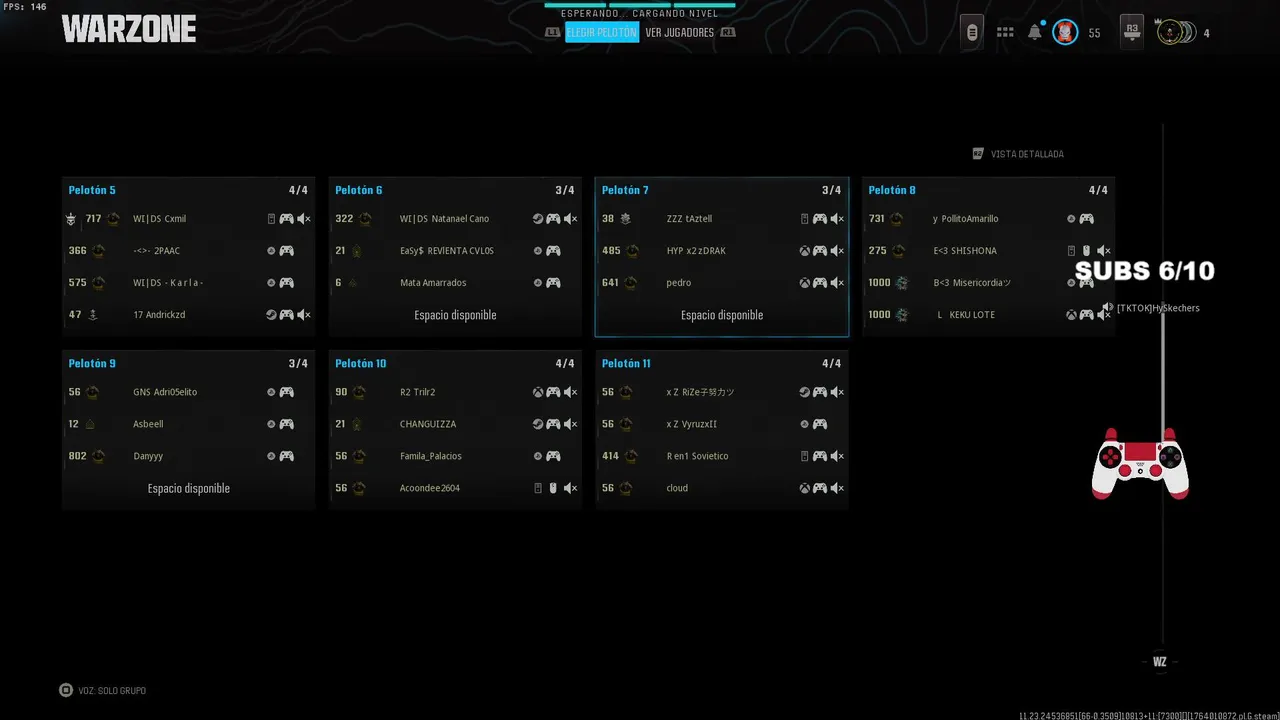
Task: Toggle mute for xZ RiZe
Action: click(x=837, y=393)
